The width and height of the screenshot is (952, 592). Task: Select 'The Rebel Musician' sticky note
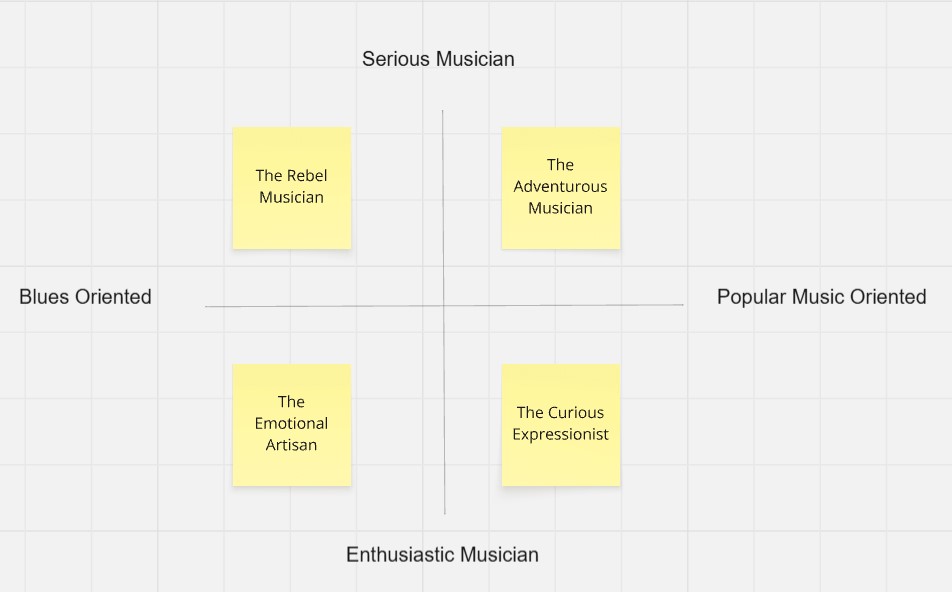[291, 188]
